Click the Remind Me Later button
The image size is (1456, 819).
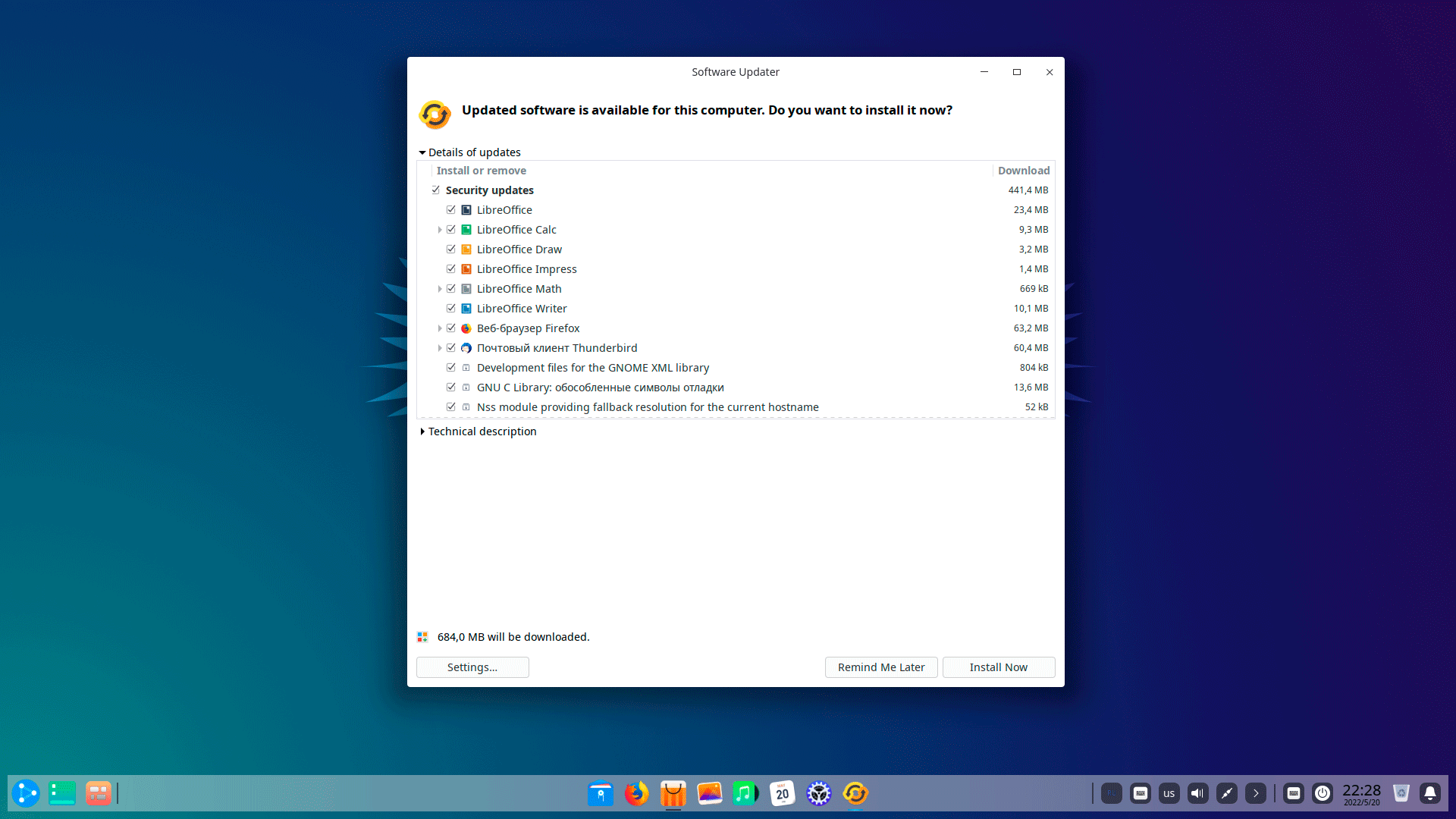coord(880,667)
